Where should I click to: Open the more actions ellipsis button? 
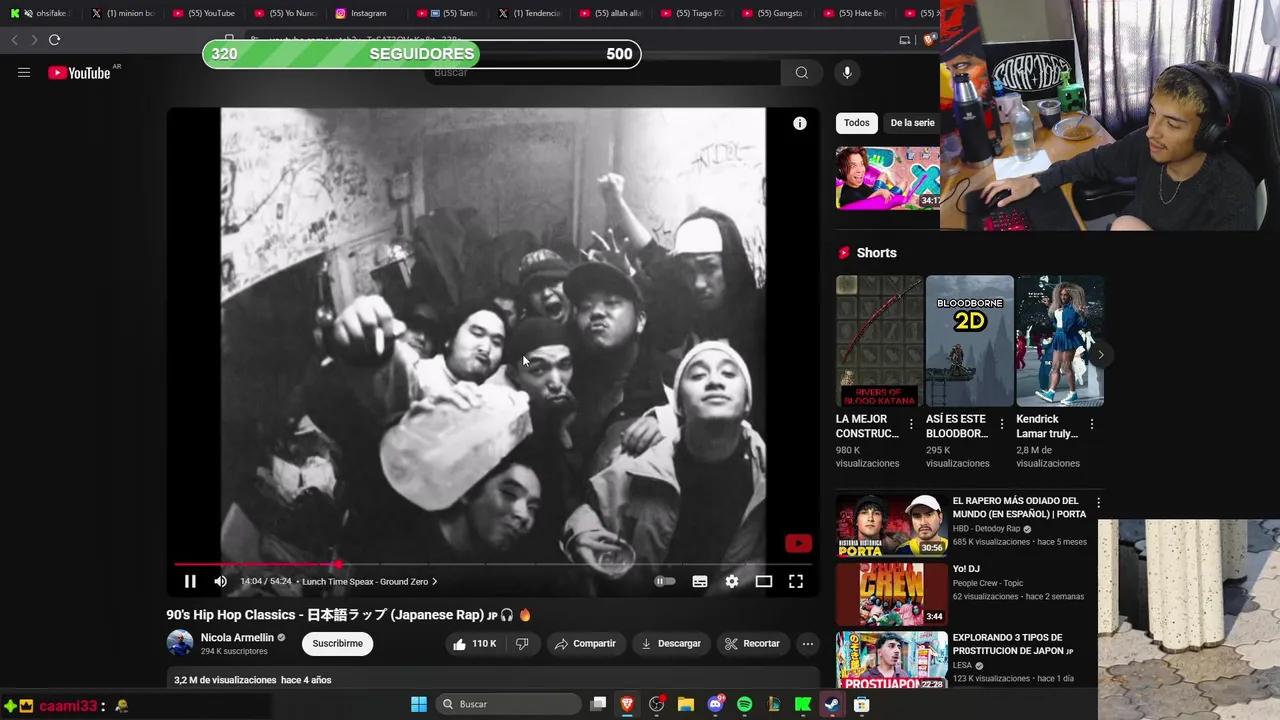click(x=808, y=643)
